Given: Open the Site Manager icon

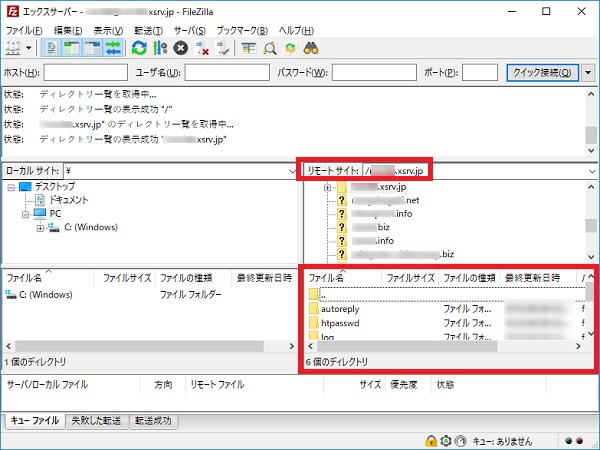Looking at the screenshot, I should pos(12,48).
